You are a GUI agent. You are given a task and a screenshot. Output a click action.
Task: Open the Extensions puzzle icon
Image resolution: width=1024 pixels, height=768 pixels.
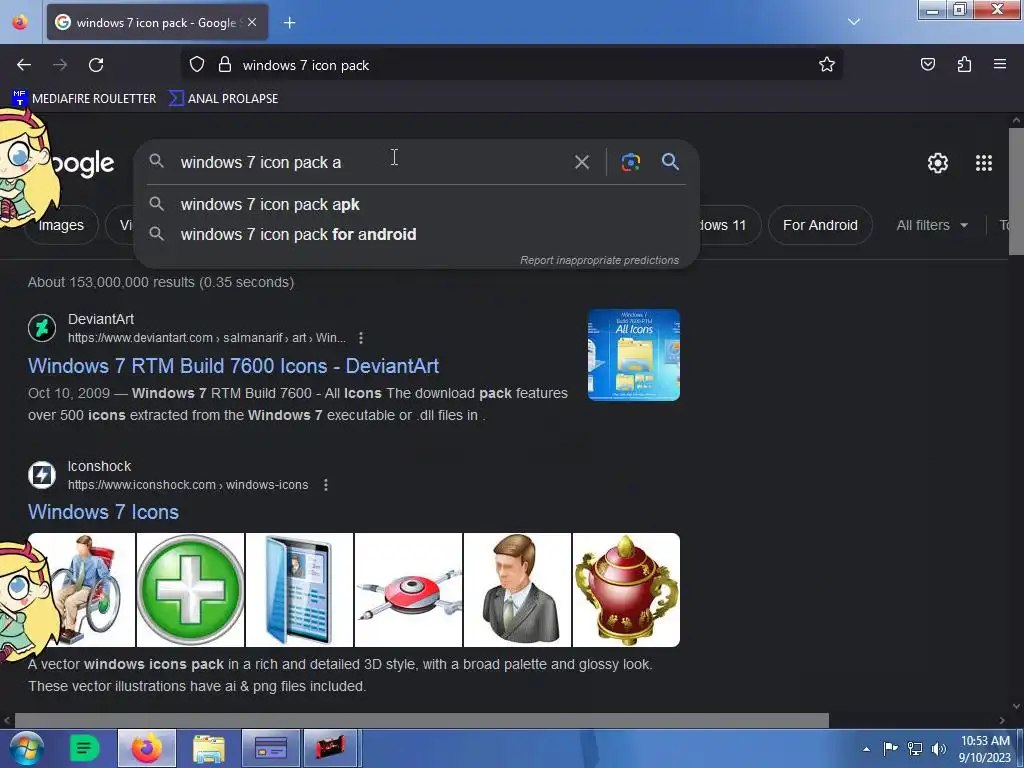click(964, 65)
